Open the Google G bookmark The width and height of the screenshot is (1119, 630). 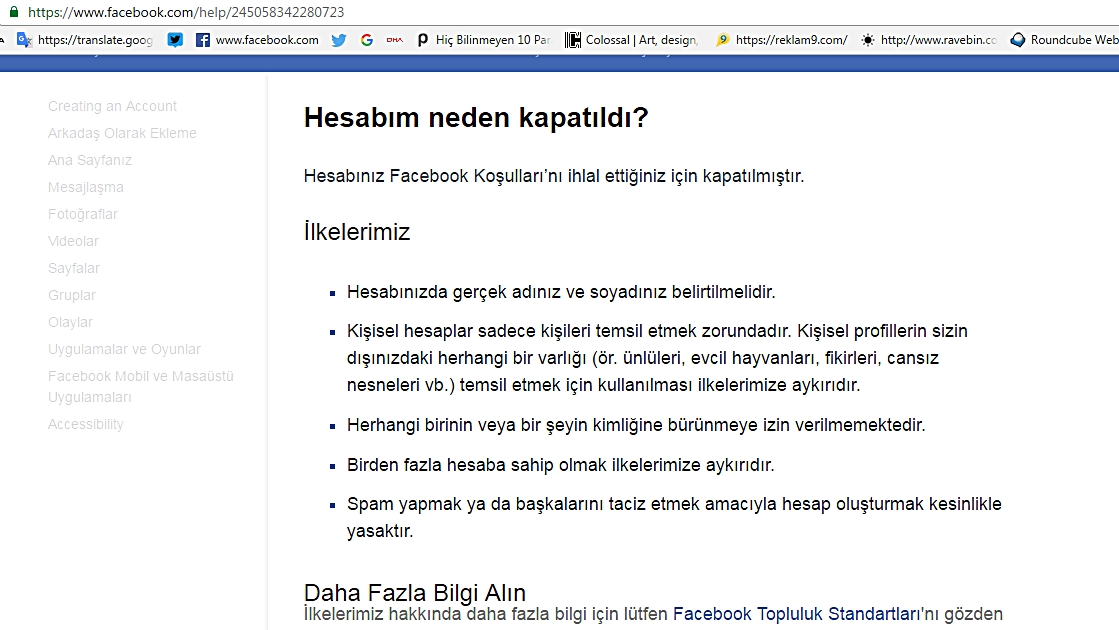click(367, 40)
